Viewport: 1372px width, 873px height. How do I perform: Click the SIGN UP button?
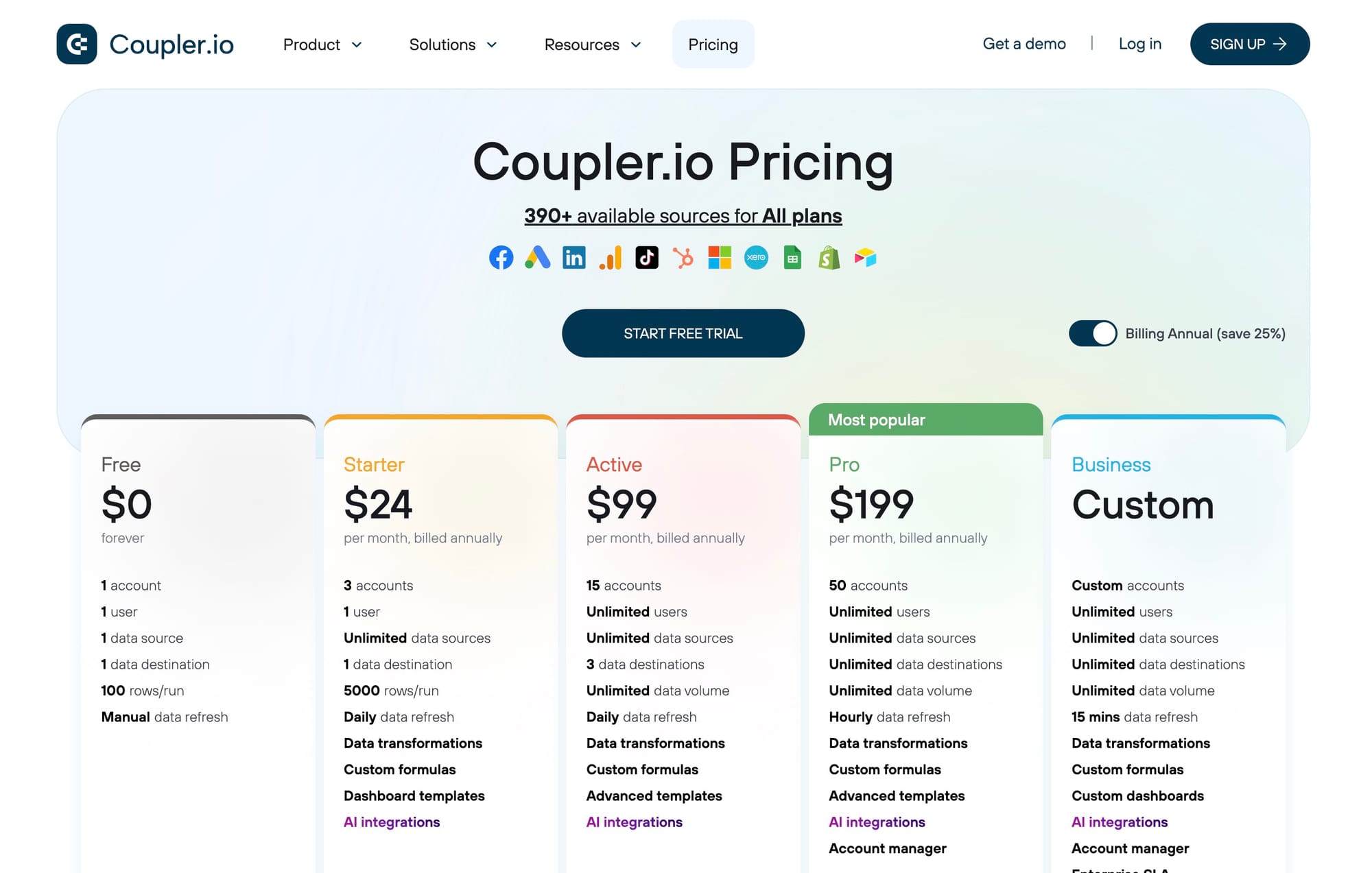[1249, 44]
